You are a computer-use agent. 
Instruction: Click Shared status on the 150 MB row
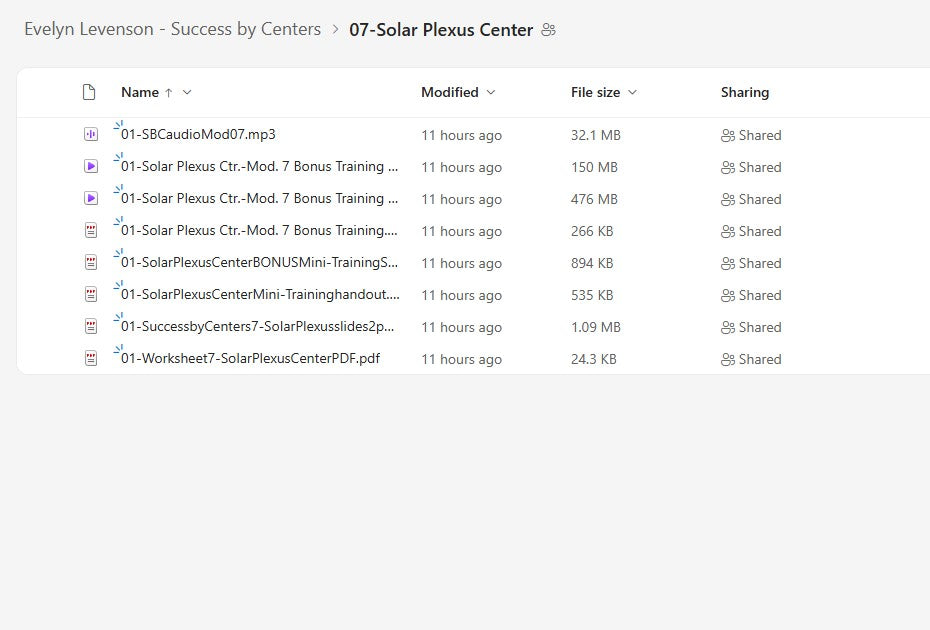click(751, 167)
